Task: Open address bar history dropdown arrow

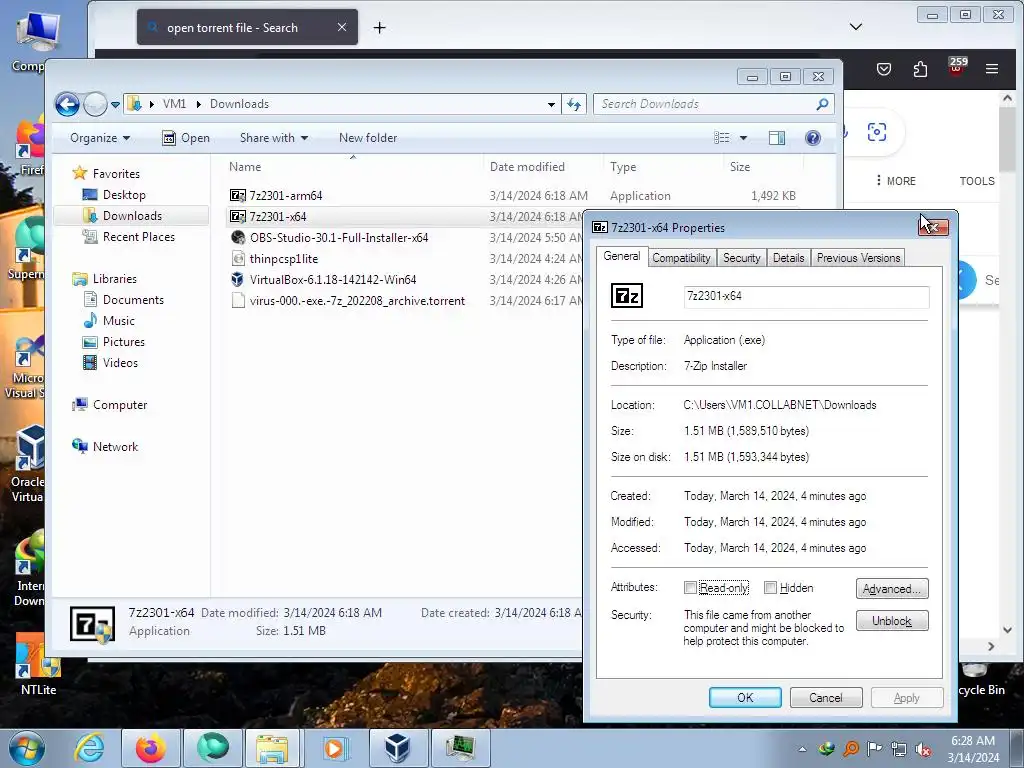Action: 551,104
